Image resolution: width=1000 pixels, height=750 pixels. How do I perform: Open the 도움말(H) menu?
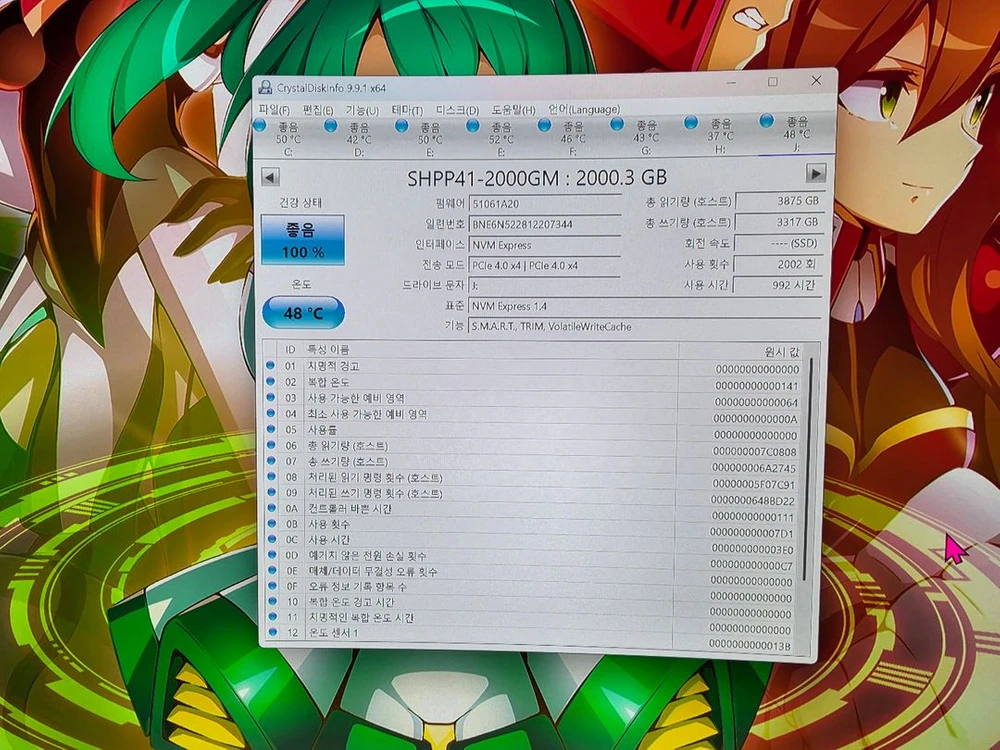(x=513, y=110)
